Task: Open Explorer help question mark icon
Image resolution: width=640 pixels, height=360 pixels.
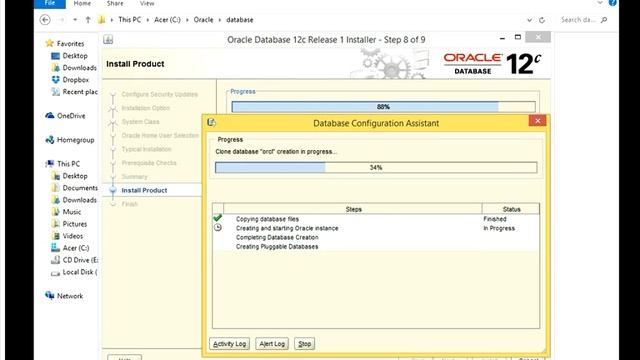Action: pos(612,3)
